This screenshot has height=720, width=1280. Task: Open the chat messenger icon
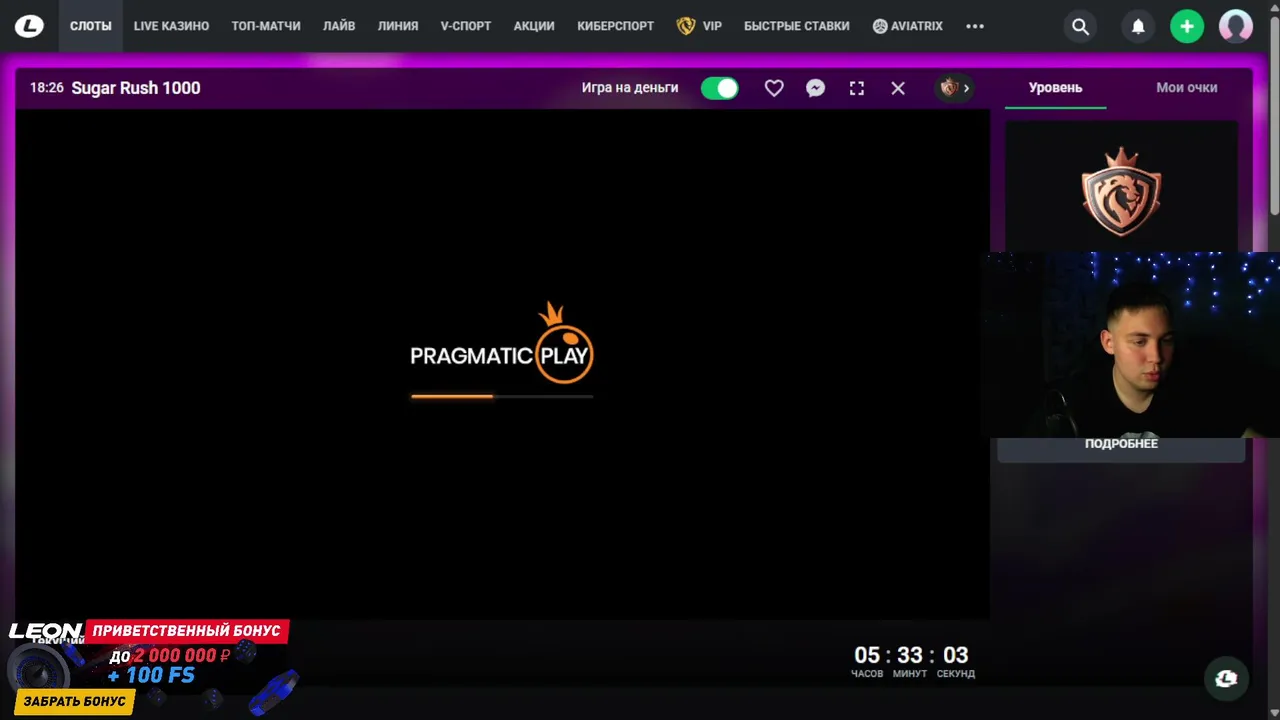pos(815,88)
